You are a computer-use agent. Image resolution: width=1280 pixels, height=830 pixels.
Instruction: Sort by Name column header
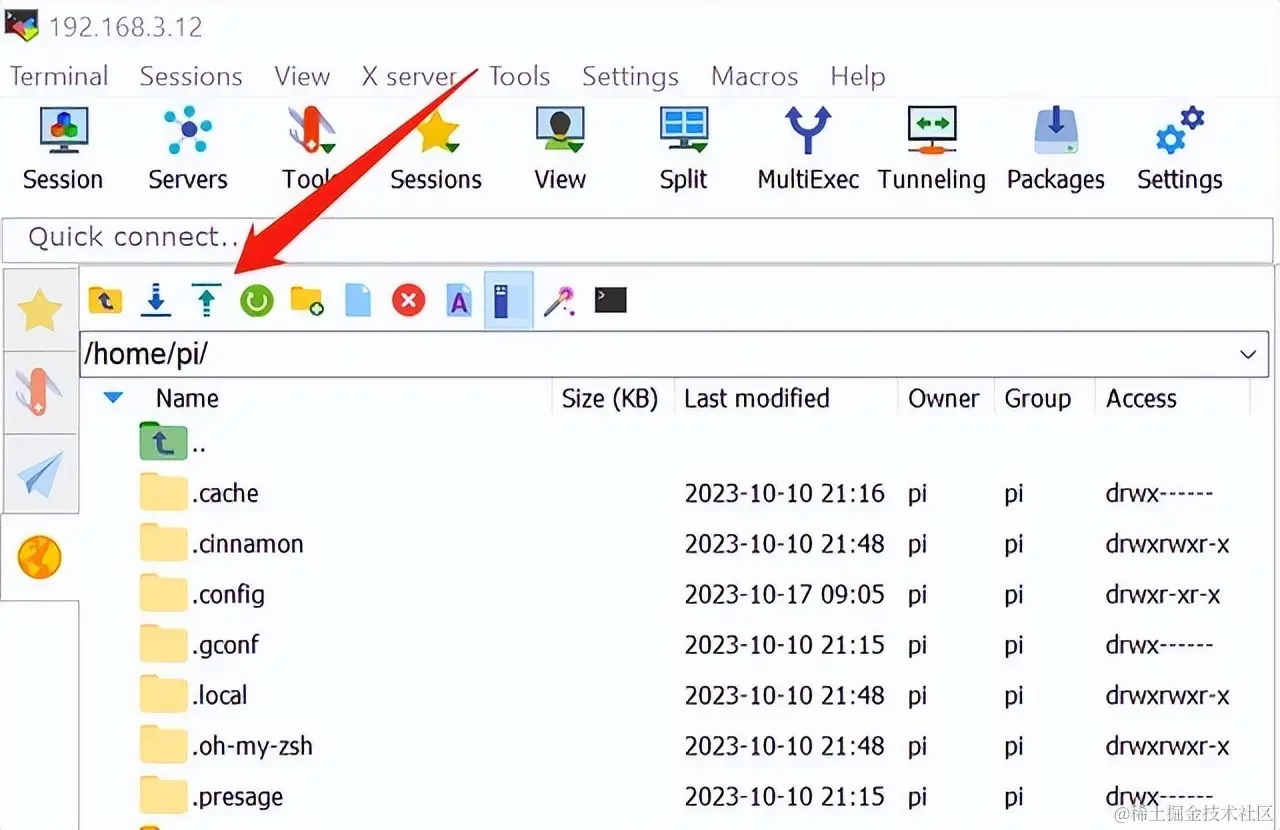click(x=187, y=398)
